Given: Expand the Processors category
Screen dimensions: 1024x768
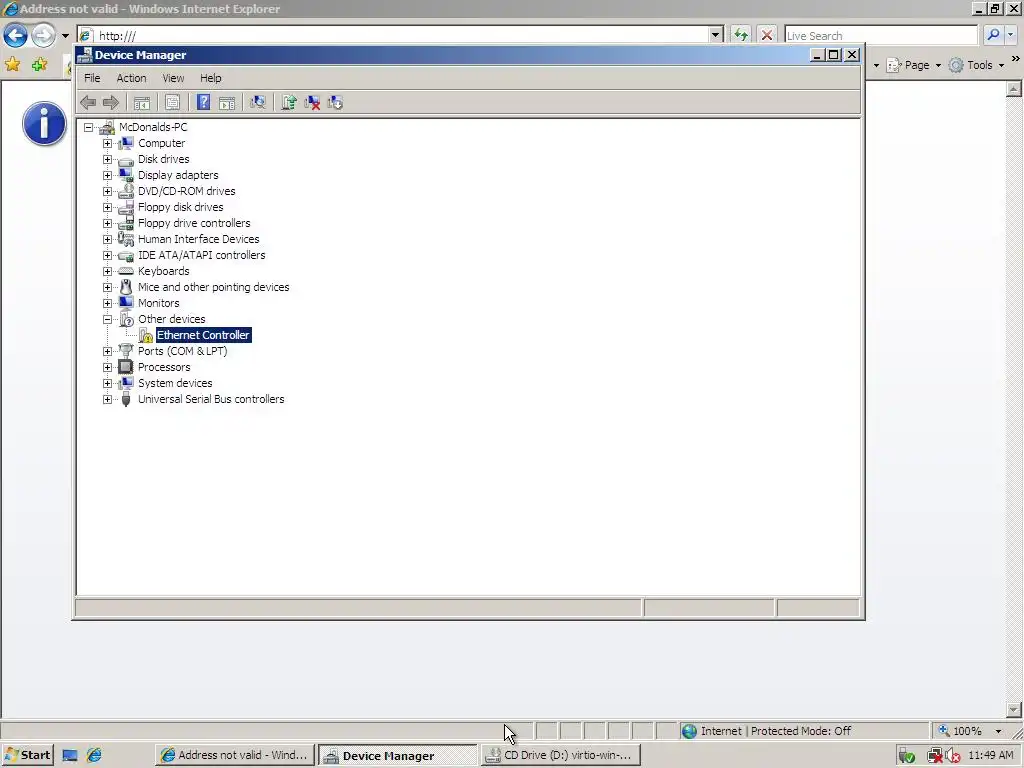Looking at the screenshot, I should coord(107,367).
